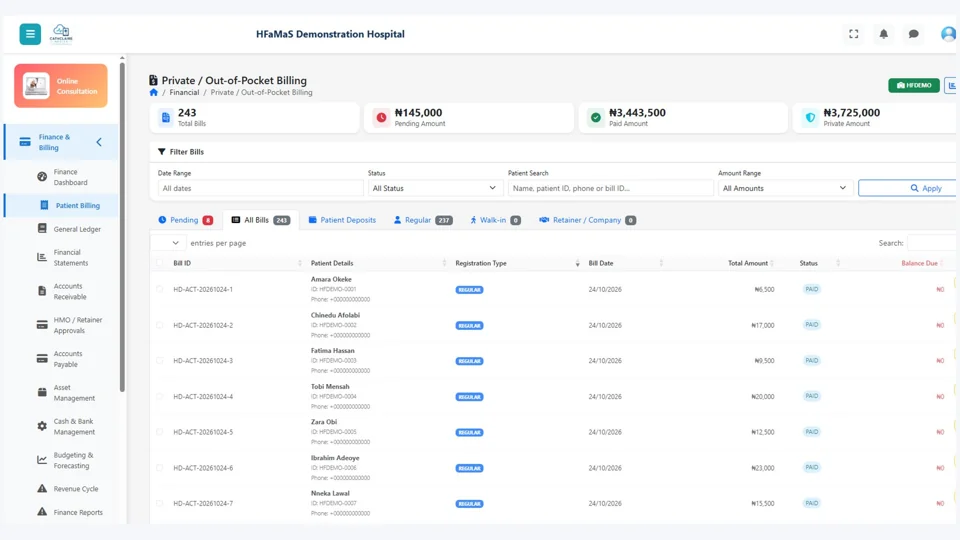Screen dimensions: 960x540
Task: Toggle the hamburger menu button
Action: (x=30, y=34)
